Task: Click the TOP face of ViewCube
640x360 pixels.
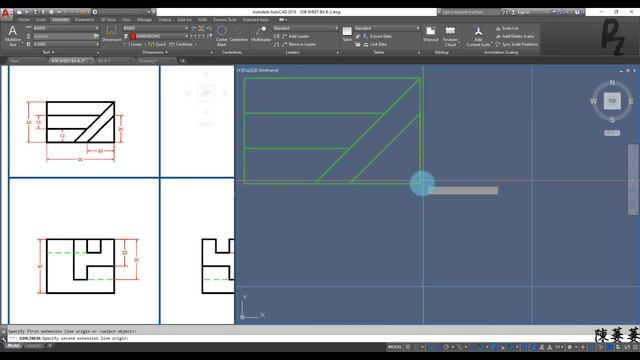Action: [612, 101]
